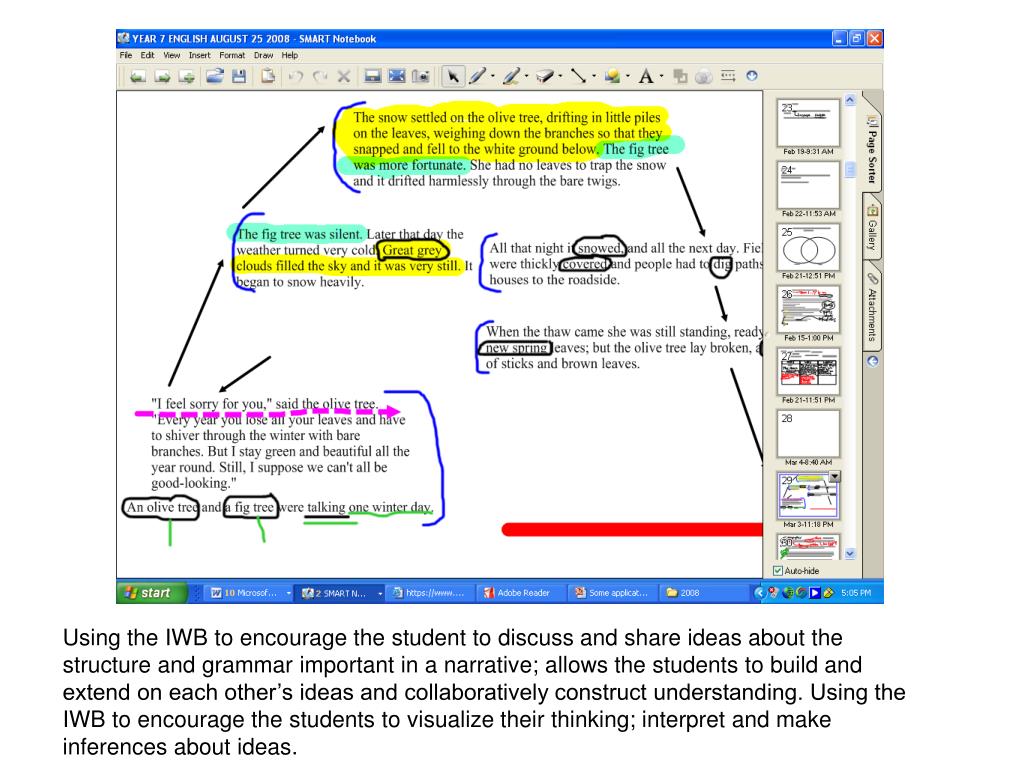Expand Creative Pen options dropdown arrow

[526, 77]
